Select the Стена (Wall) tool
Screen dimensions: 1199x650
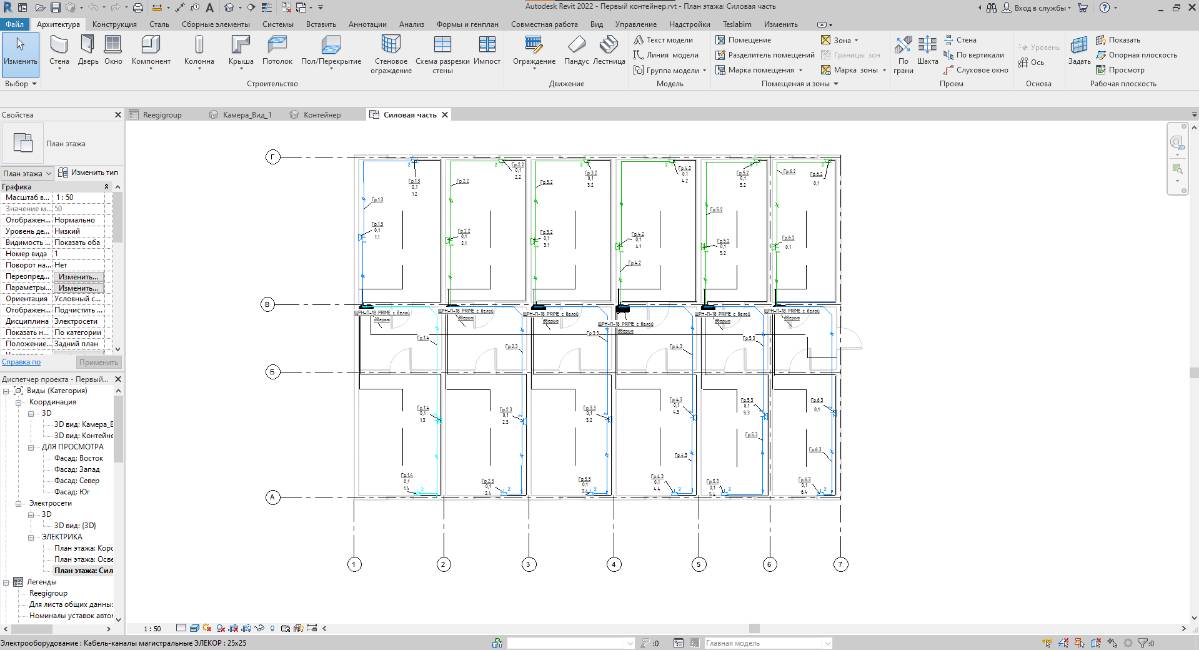coord(59,49)
